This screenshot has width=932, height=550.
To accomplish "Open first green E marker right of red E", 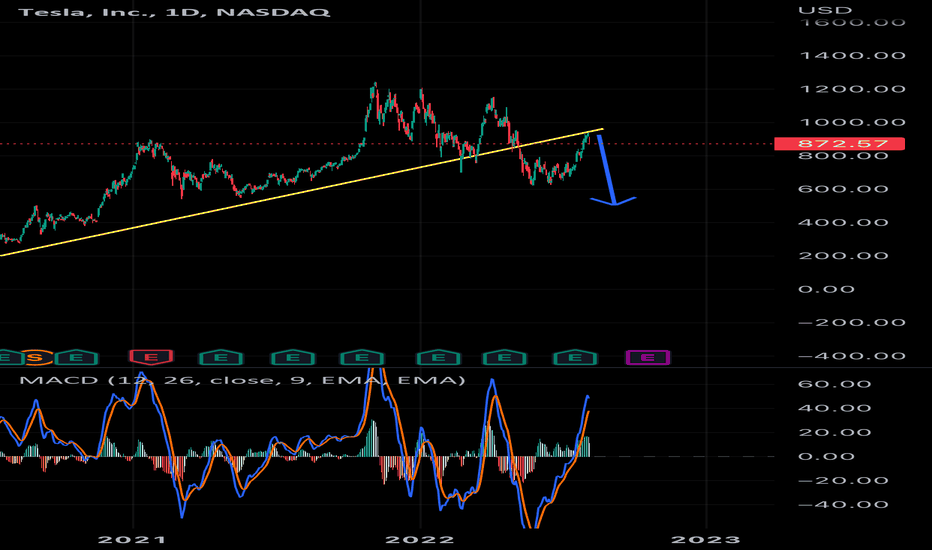I will (x=221, y=357).
